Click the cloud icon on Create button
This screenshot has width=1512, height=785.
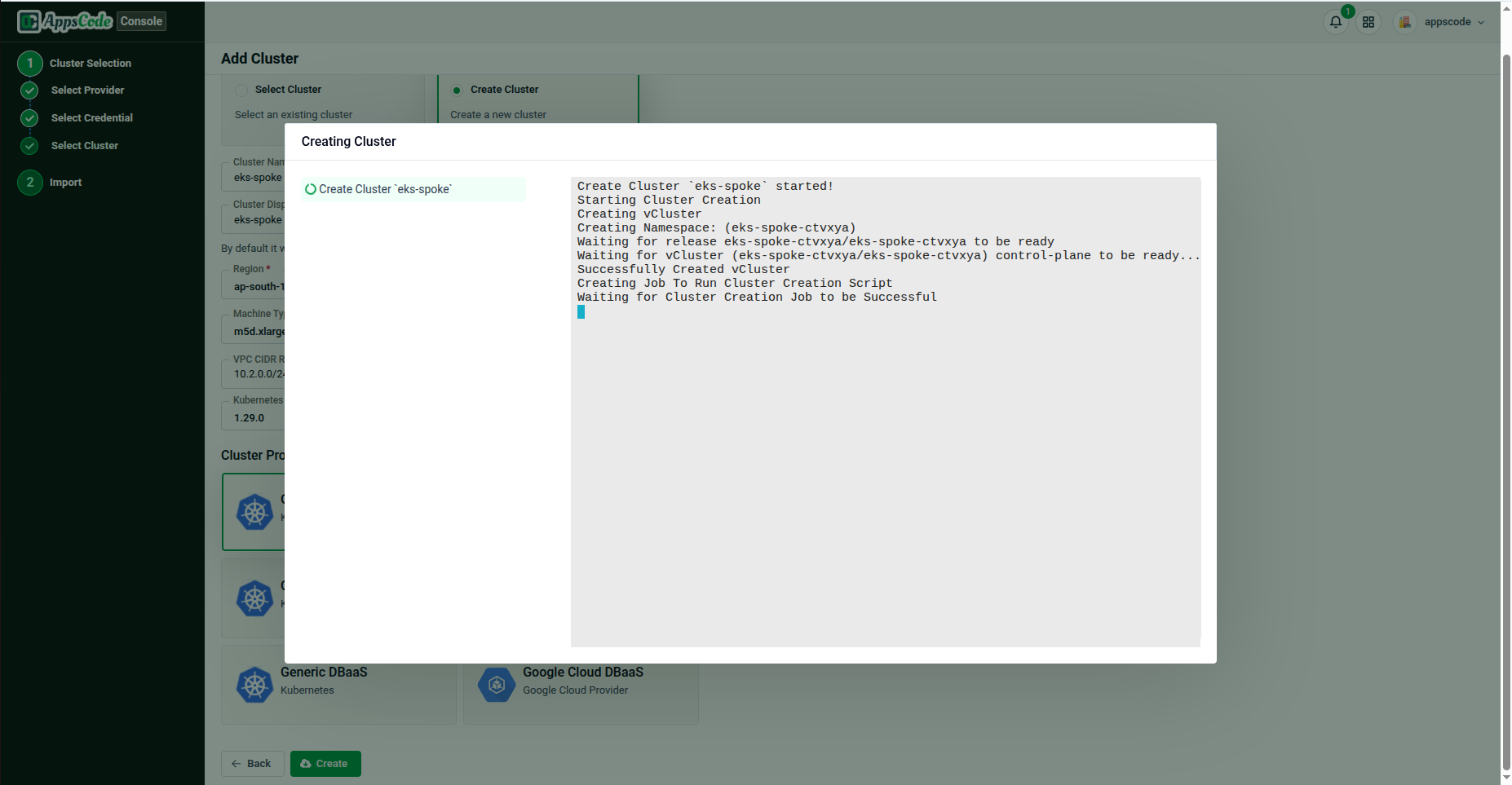click(x=306, y=764)
